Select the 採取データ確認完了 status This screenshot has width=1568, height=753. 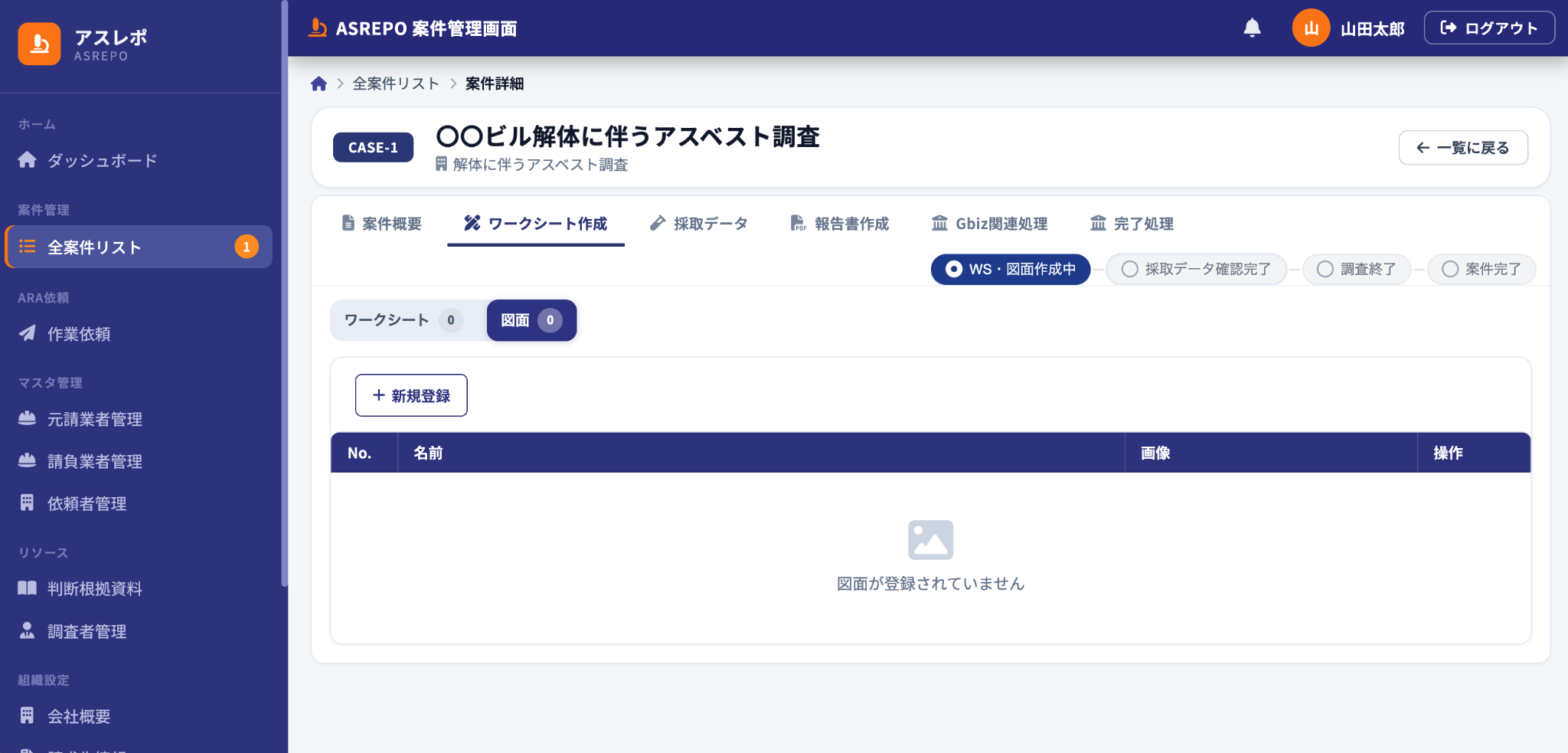pyautogui.click(x=1196, y=269)
